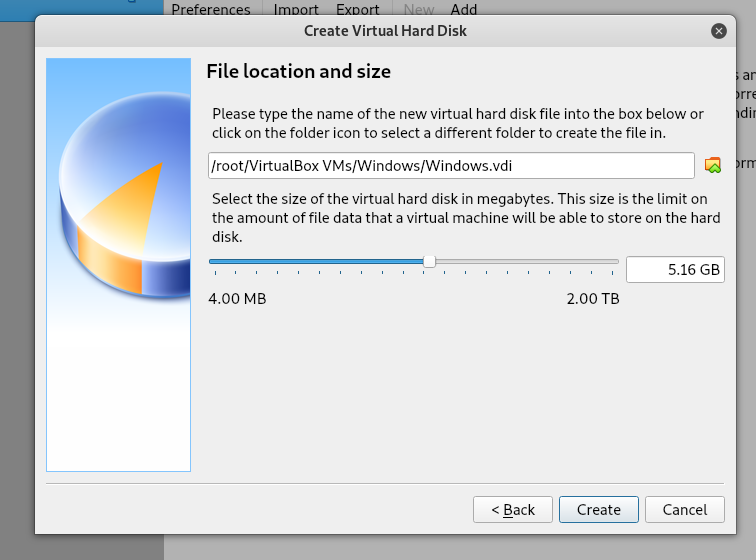Go back with the Back button
756x560 pixels.
pos(513,509)
